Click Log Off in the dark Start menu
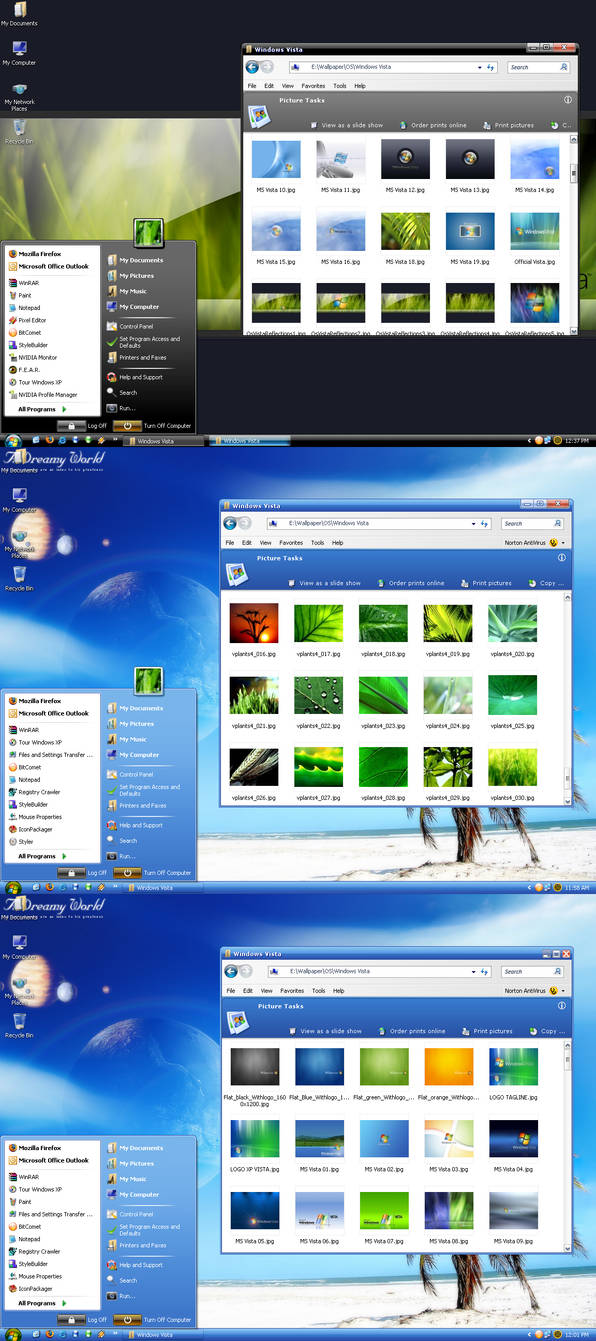 point(82,426)
